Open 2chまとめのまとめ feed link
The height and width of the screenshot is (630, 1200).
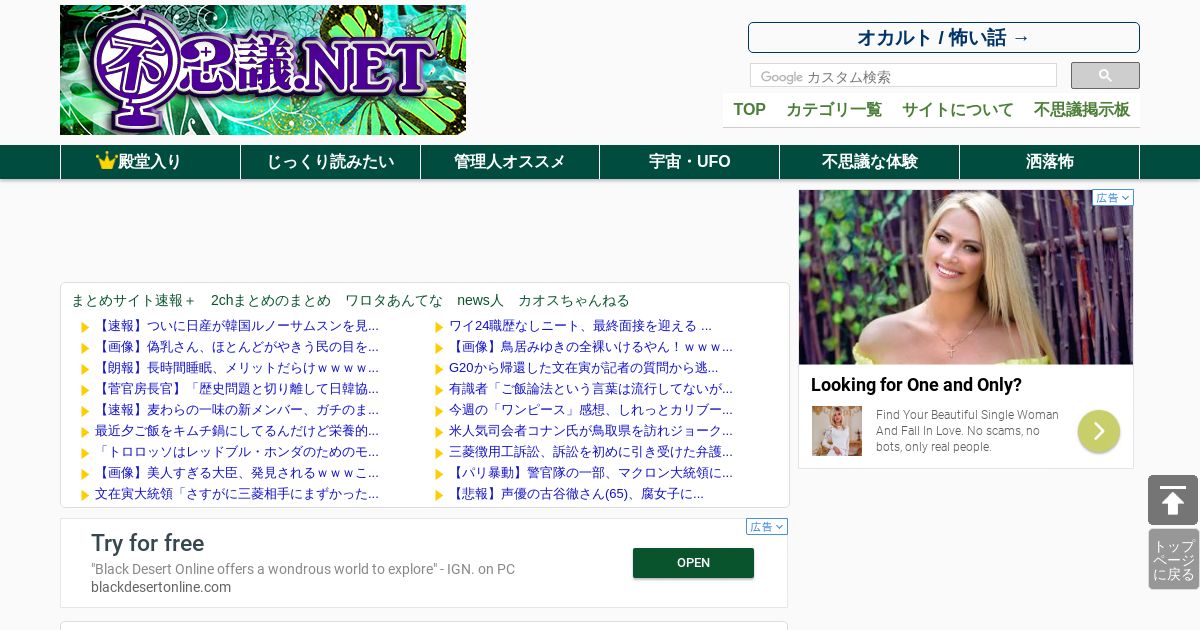(x=270, y=300)
